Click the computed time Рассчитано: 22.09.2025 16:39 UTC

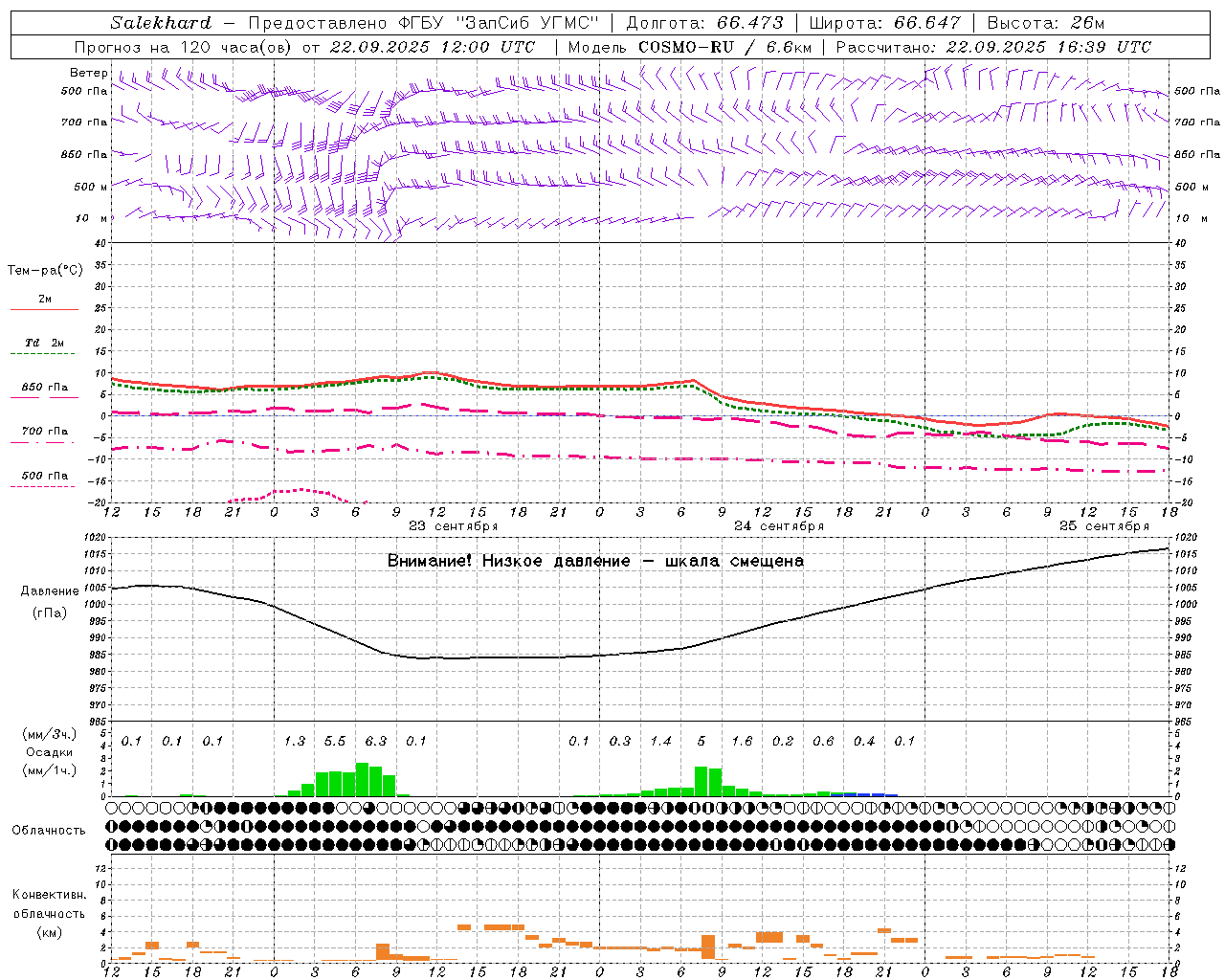tap(993, 47)
